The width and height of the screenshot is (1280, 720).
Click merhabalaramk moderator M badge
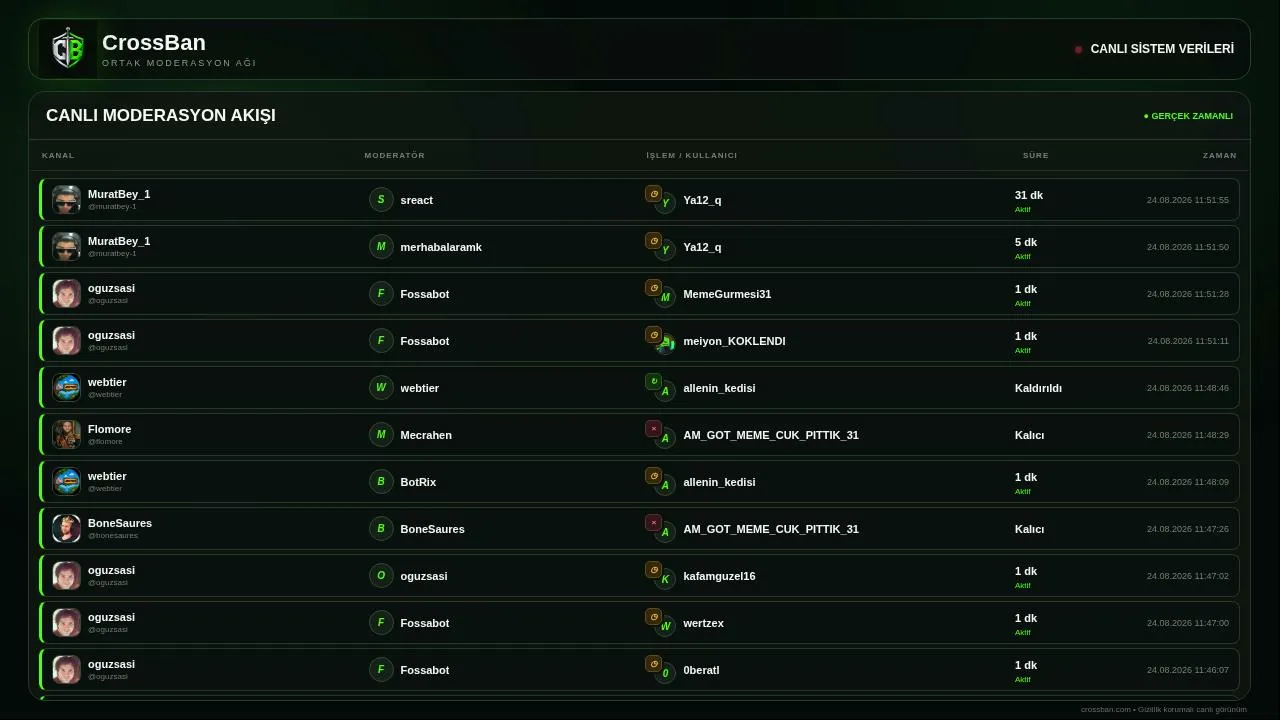381,247
